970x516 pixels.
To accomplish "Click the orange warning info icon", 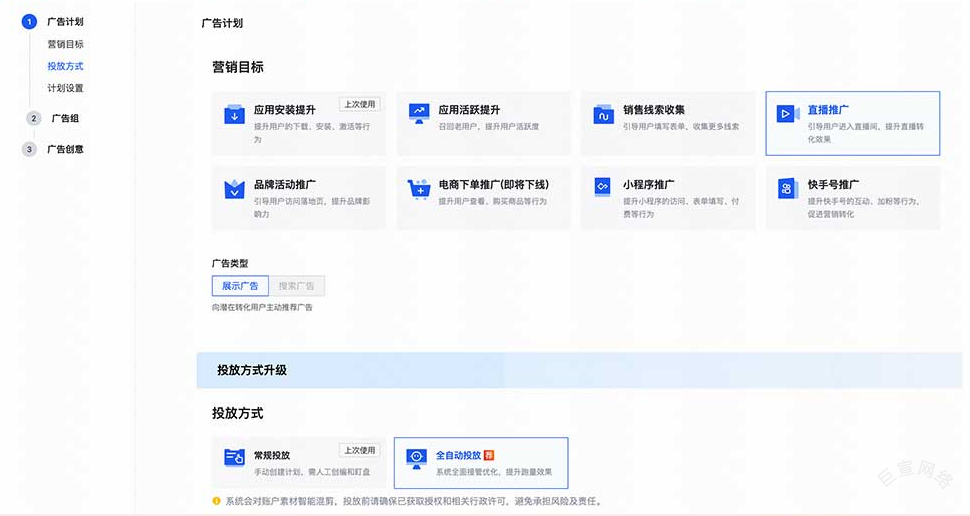I will (x=217, y=501).
